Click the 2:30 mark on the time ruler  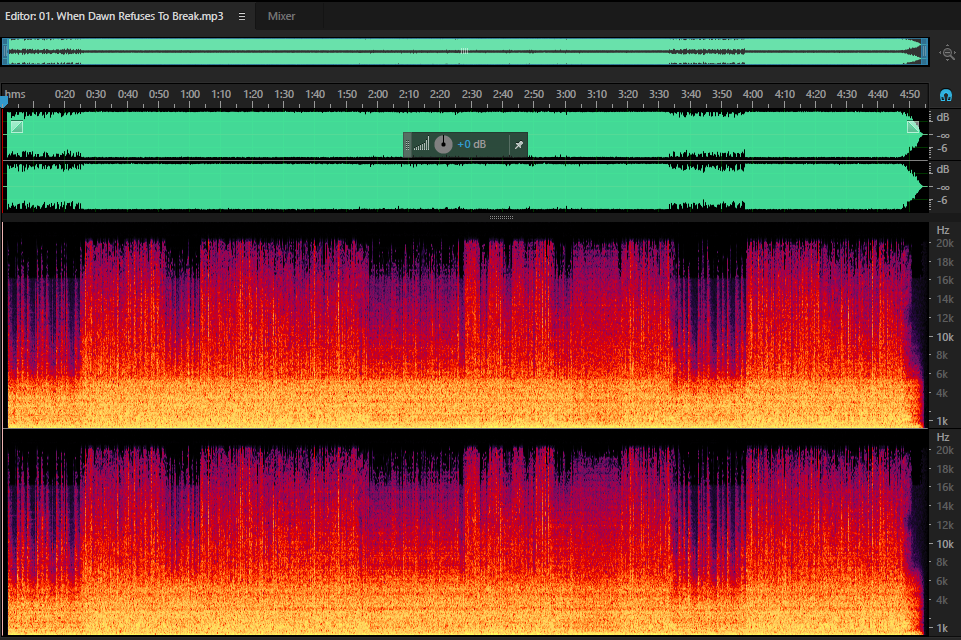(x=471, y=94)
